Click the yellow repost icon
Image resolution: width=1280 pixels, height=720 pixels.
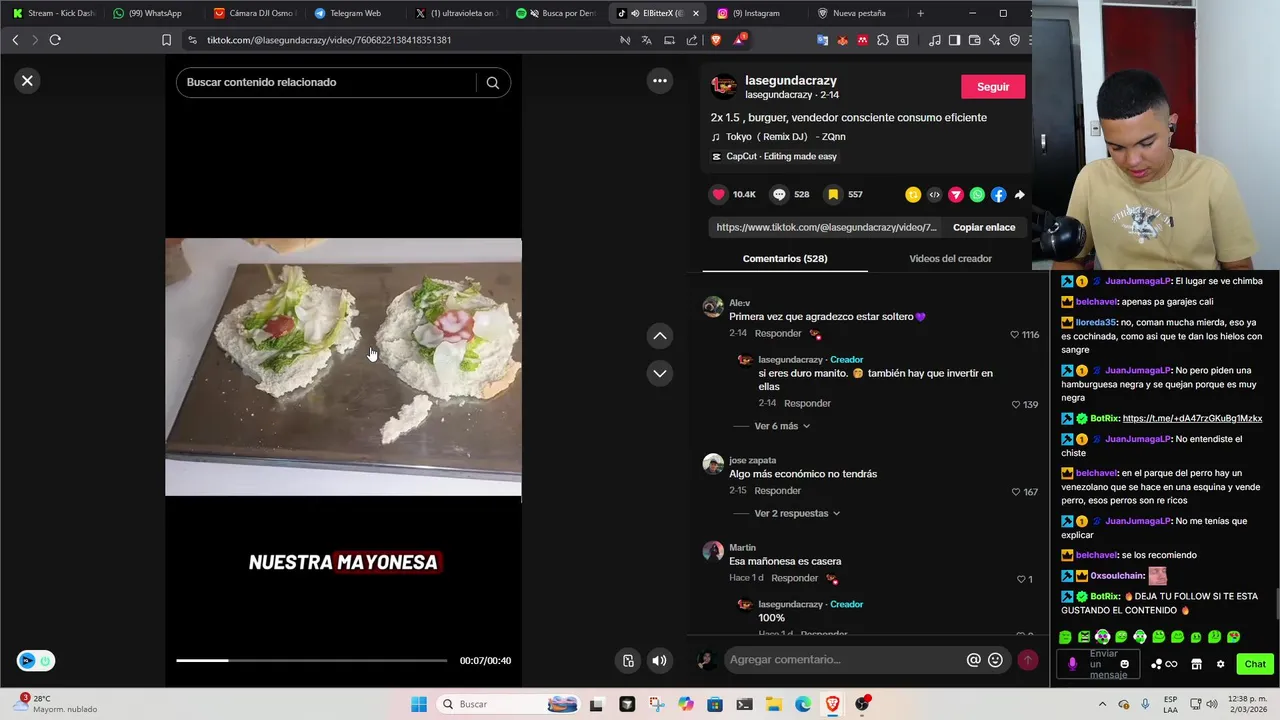(x=913, y=195)
